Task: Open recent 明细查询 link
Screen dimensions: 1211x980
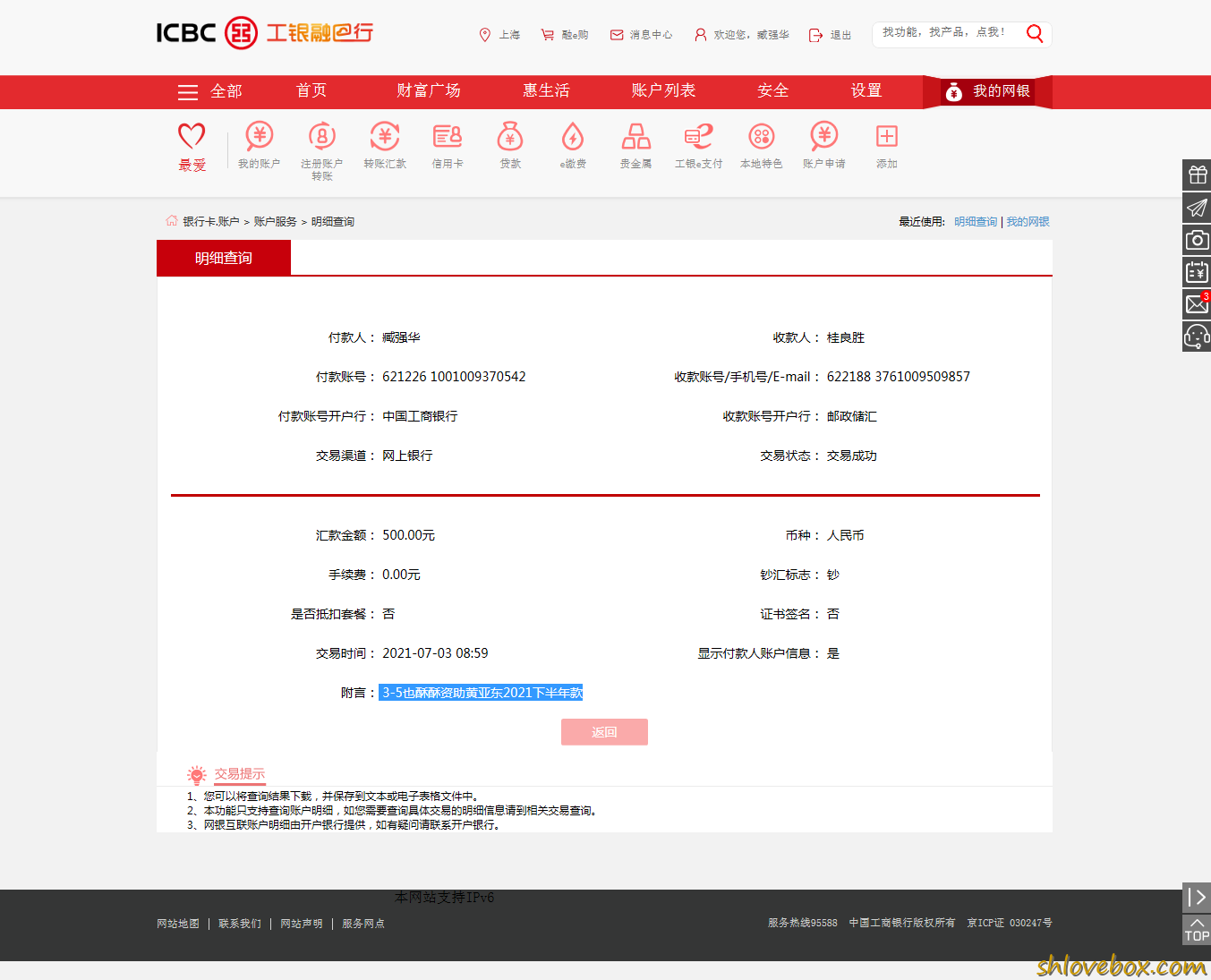Action: [x=976, y=222]
